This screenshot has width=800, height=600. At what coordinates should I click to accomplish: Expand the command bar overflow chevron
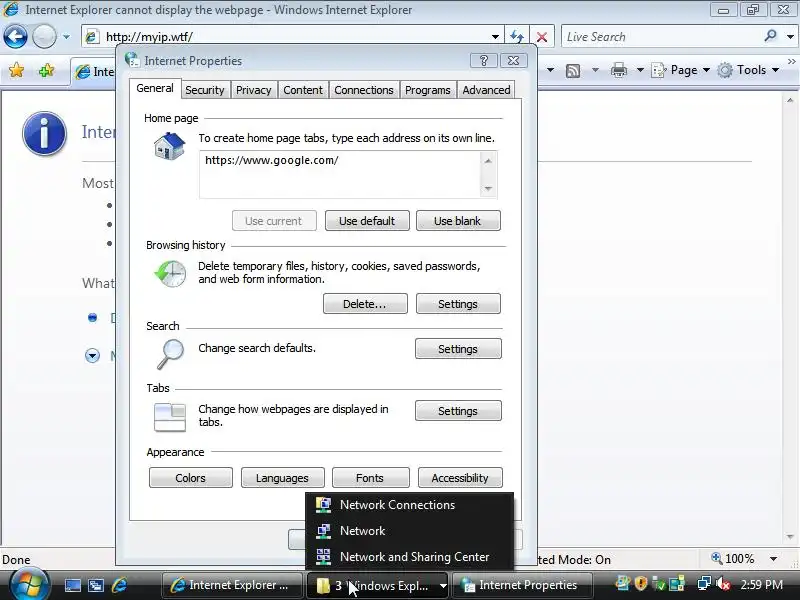pyautogui.click(x=791, y=61)
